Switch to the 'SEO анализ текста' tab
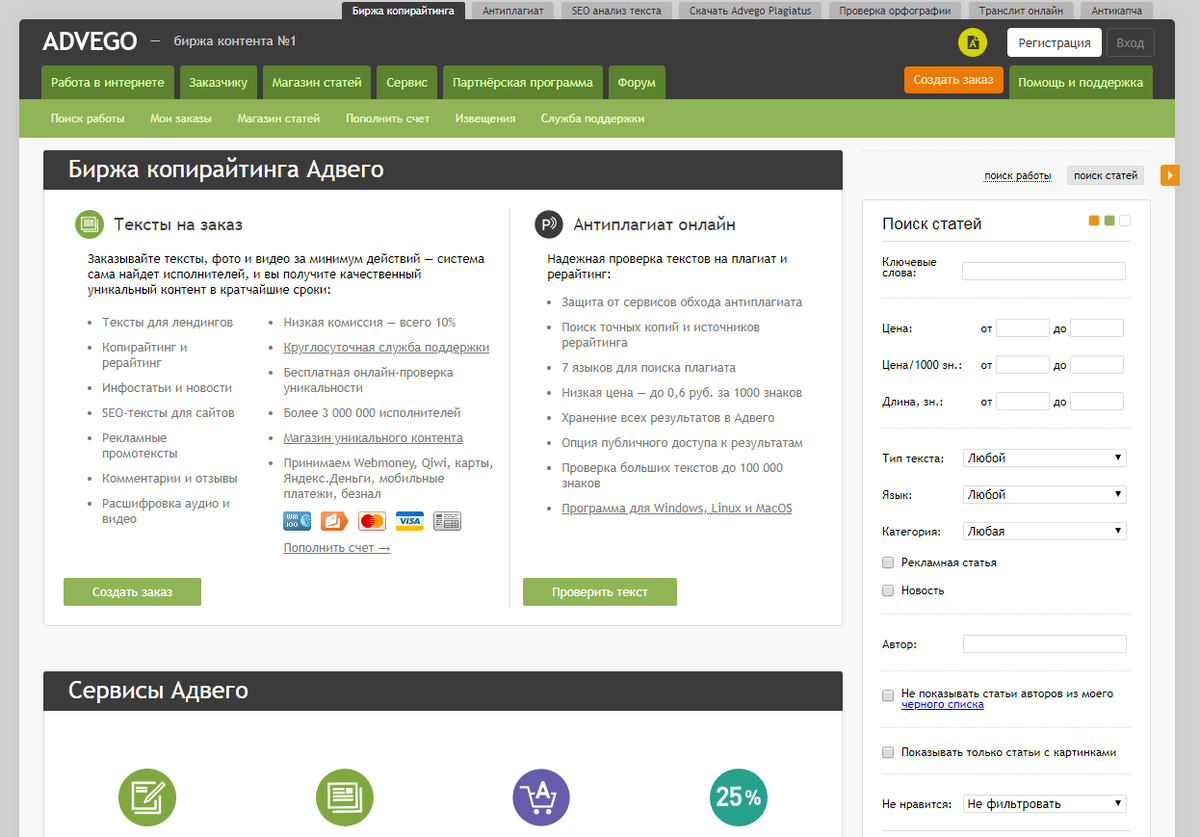This screenshot has height=837, width=1200. [616, 11]
